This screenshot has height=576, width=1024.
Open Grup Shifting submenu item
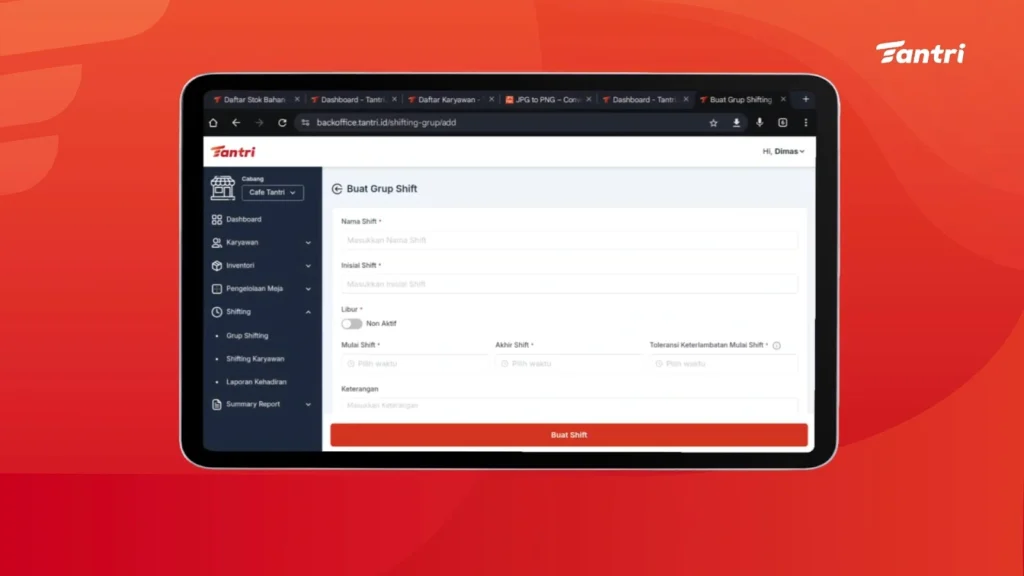247,336
